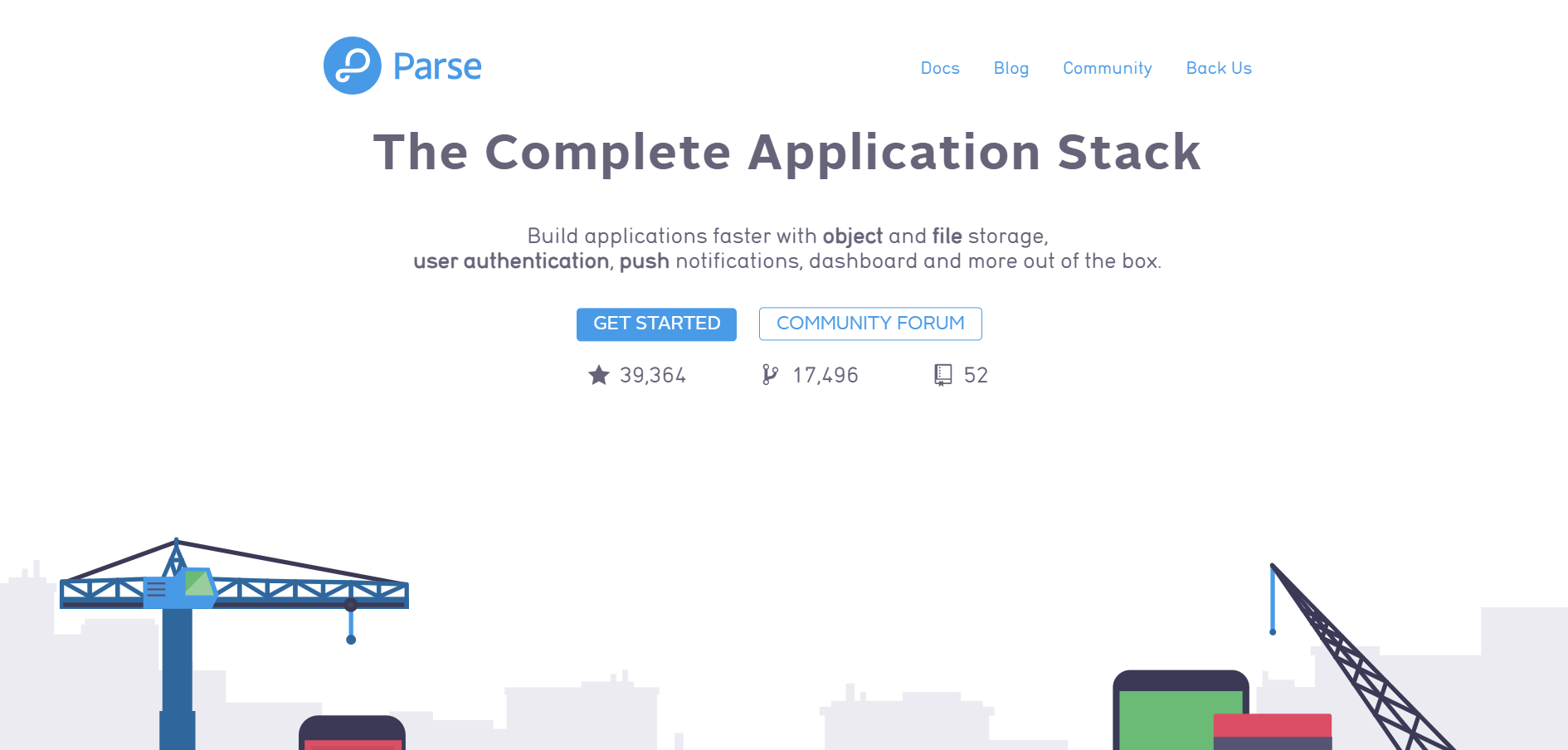The height and width of the screenshot is (750, 1568).
Task: Go to the Community page
Action: click(1108, 69)
